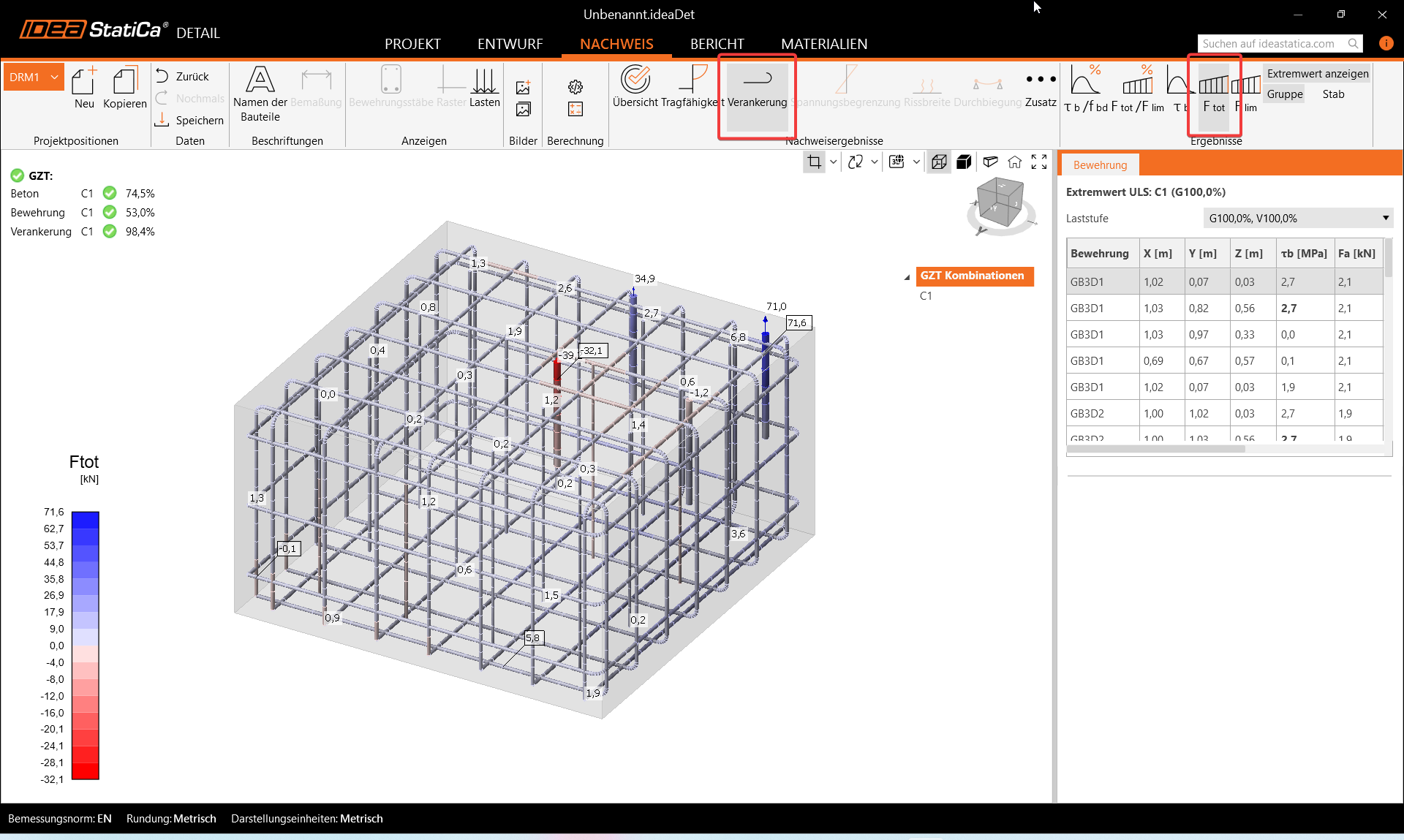Click the solid cube view icon

pos(964,162)
